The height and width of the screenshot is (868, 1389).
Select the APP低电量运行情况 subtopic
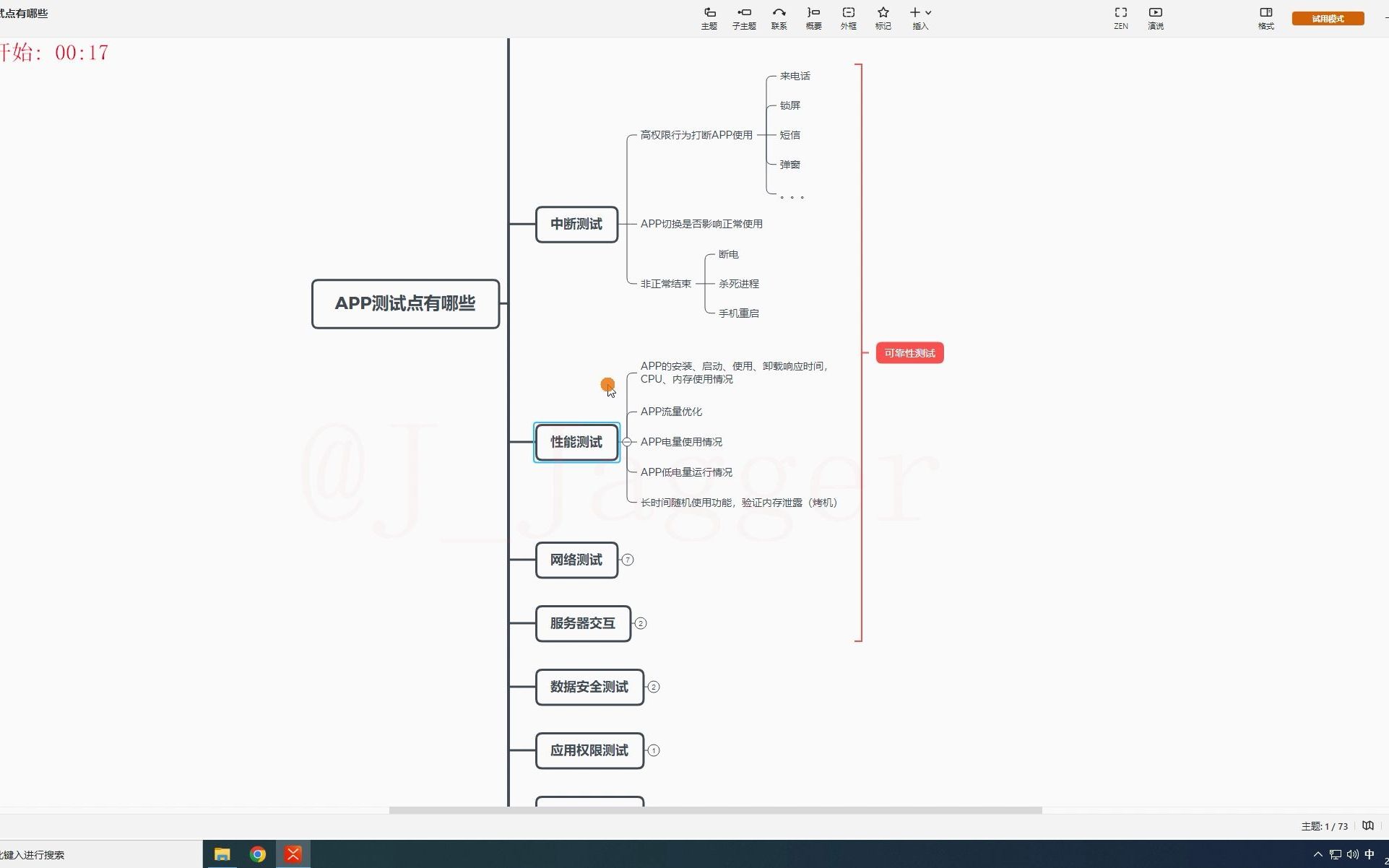(x=686, y=472)
